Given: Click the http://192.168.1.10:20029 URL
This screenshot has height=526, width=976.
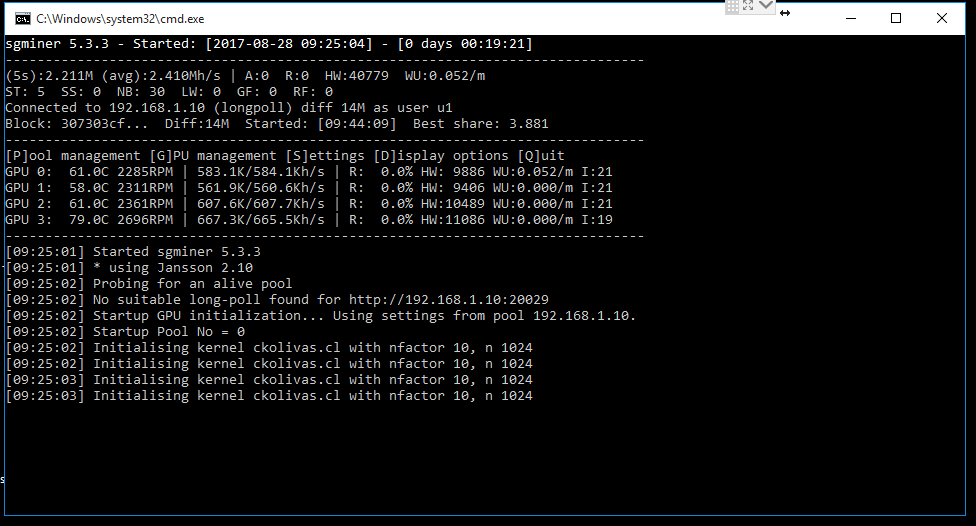Looking at the screenshot, I should pyautogui.click(x=449, y=300).
